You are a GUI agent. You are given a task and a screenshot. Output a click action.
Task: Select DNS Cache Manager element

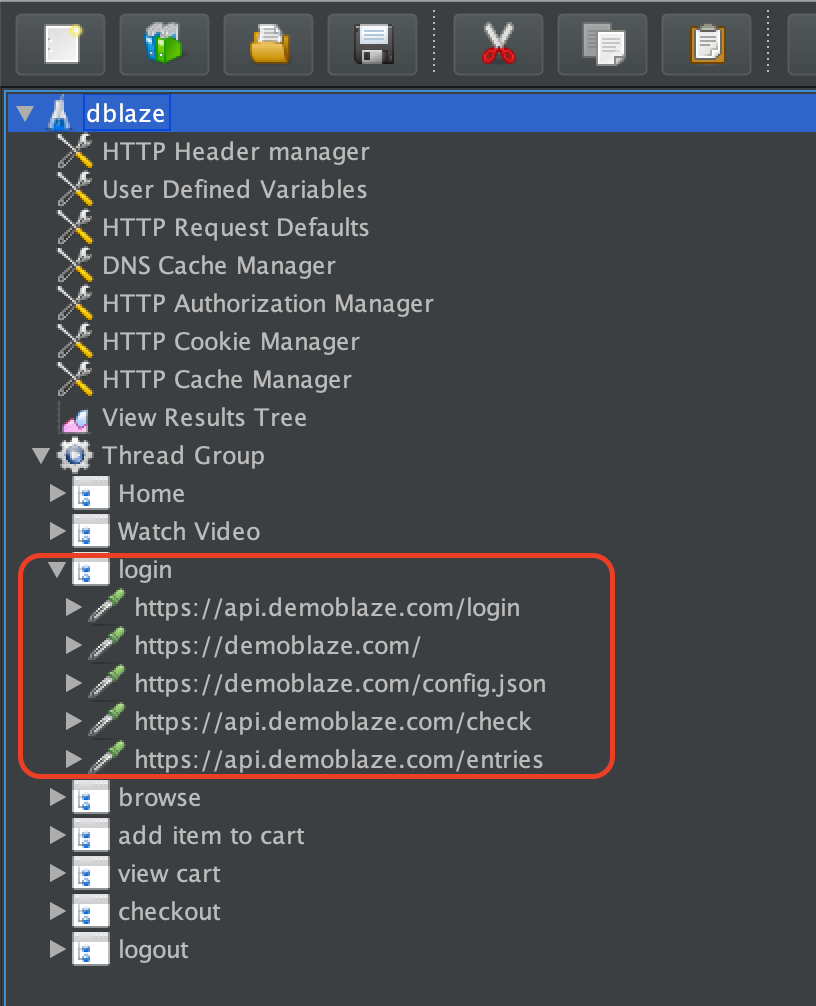point(219,266)
